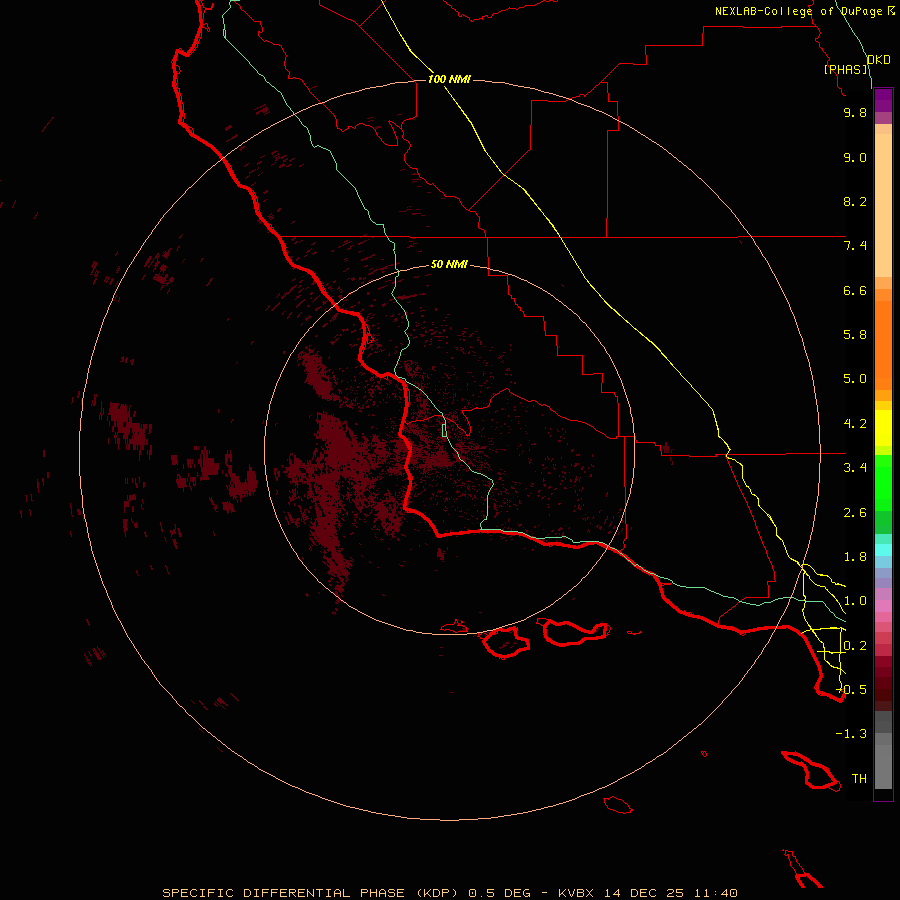The image size is (900, 900).
Task: Click the bright green segment of color bar
Action: [883, 482]
